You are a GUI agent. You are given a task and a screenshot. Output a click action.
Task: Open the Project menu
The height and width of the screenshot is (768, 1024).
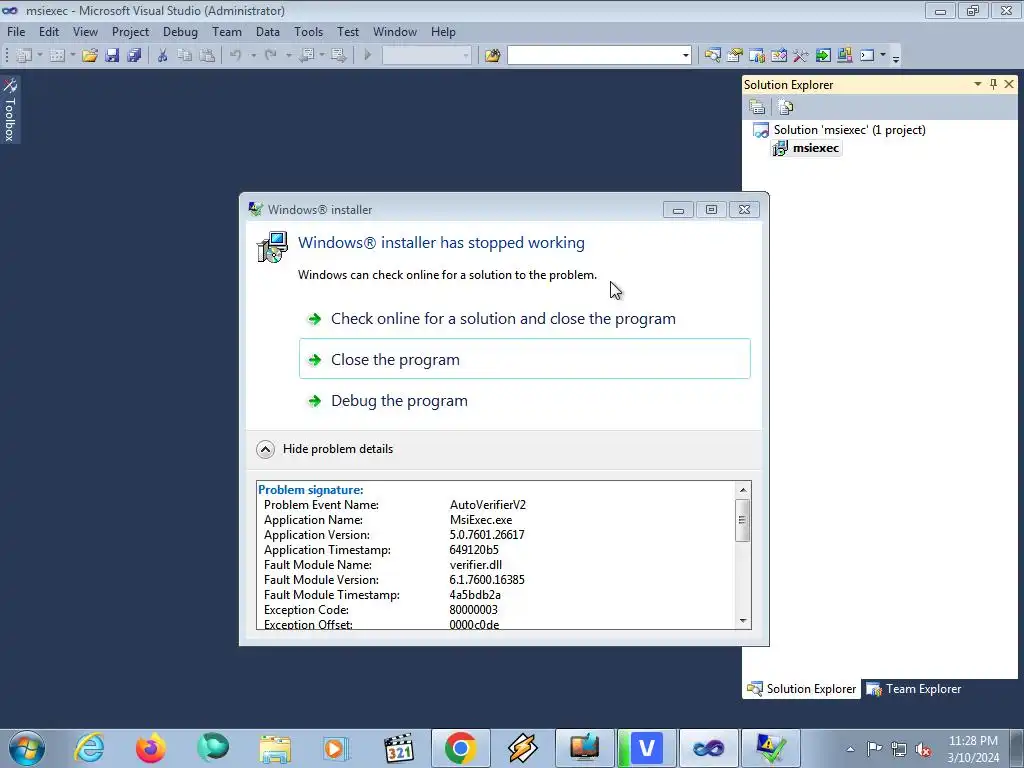click(130, 31)
